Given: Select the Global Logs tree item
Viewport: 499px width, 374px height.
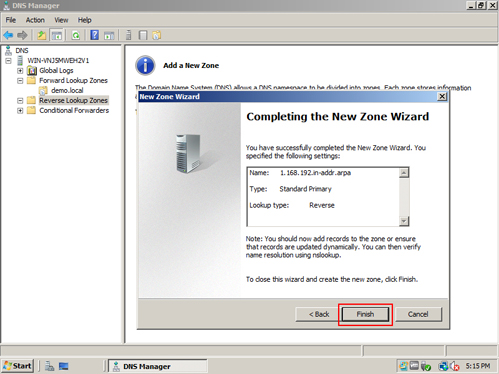Looking at the screenshot, I should [x=56, y=70].
